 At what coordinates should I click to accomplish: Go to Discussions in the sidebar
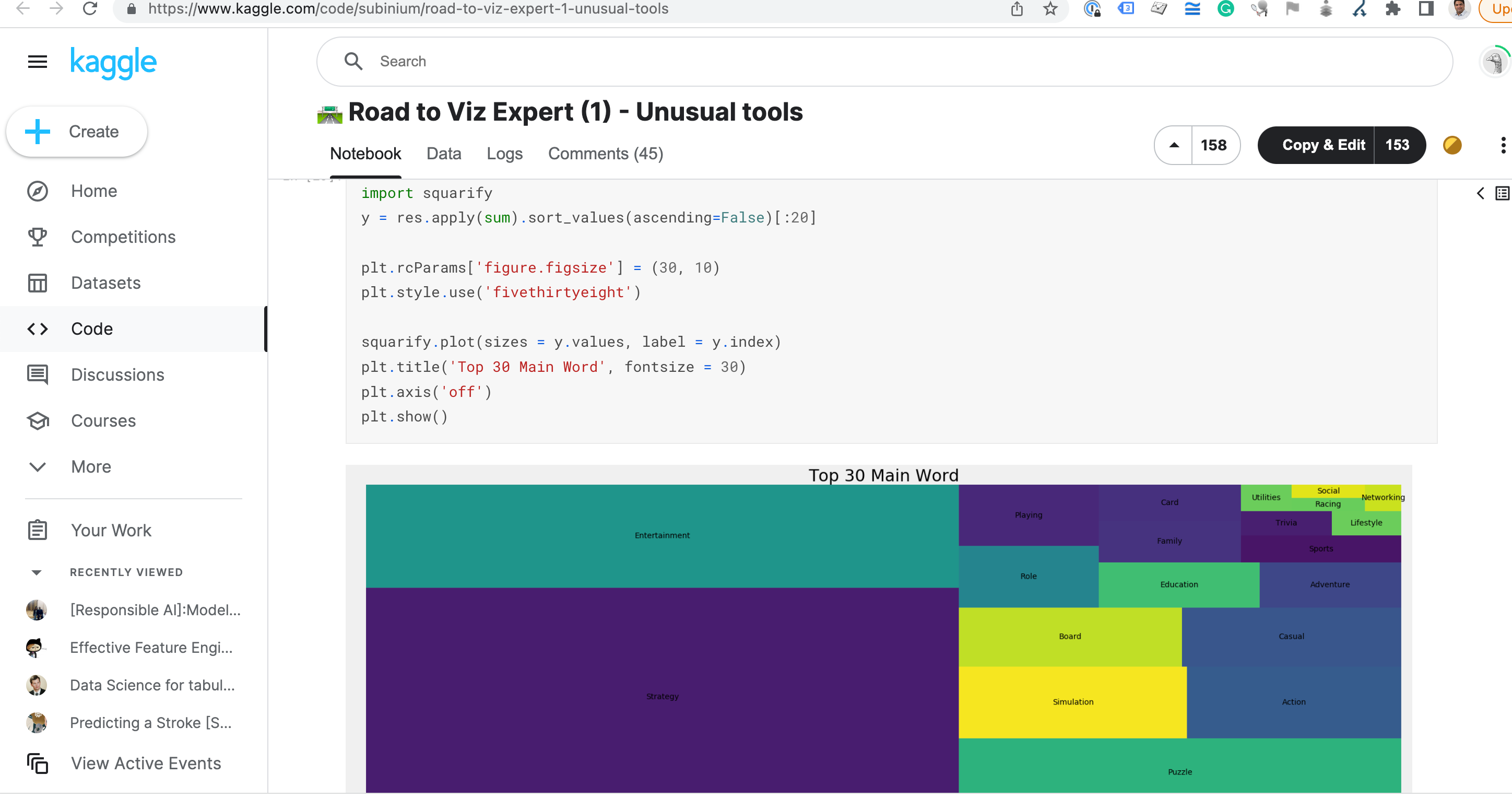pos(117,374)
